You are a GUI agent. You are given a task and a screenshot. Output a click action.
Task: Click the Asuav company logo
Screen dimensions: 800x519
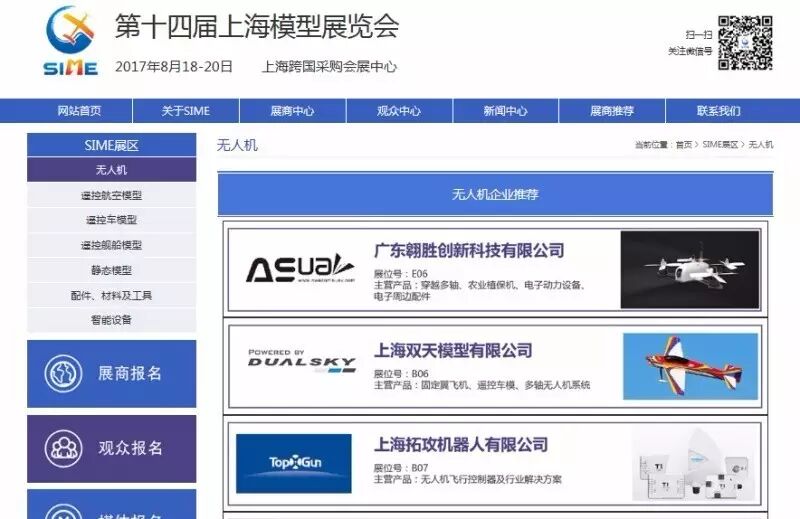(x=301, y=268)
